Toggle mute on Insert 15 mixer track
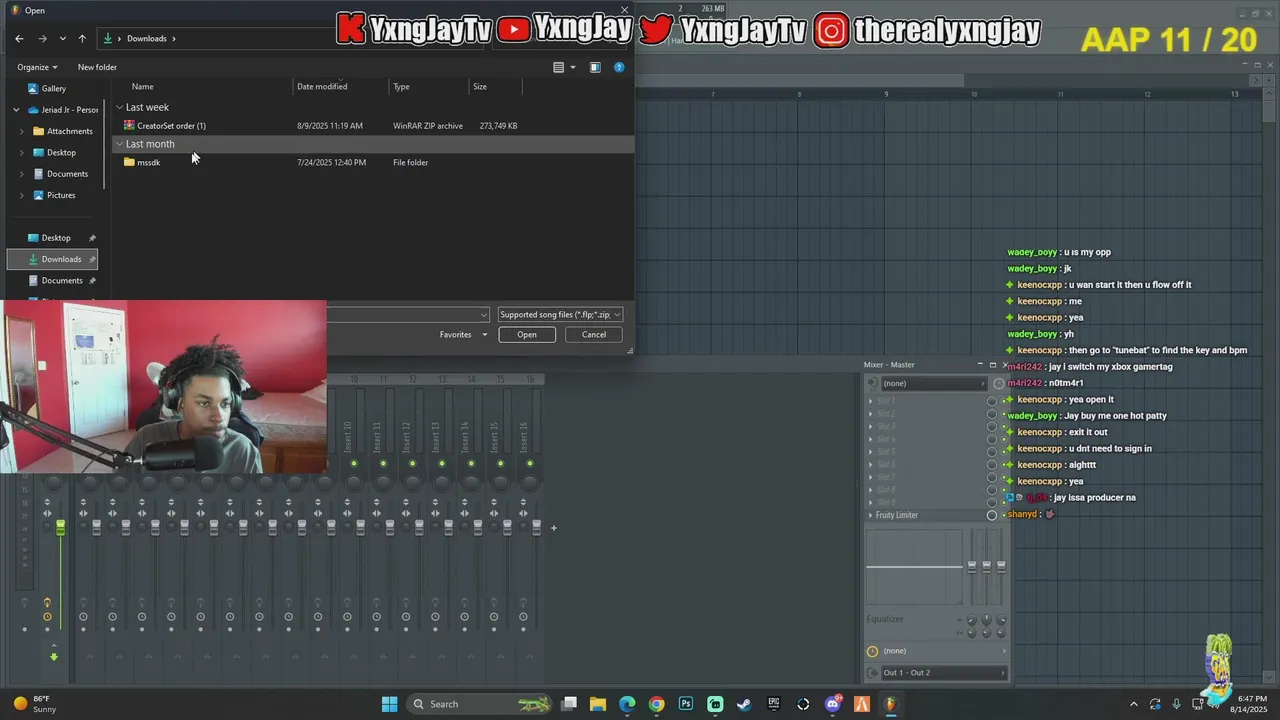Screen dimensions: 1280x720 [500, 463]
